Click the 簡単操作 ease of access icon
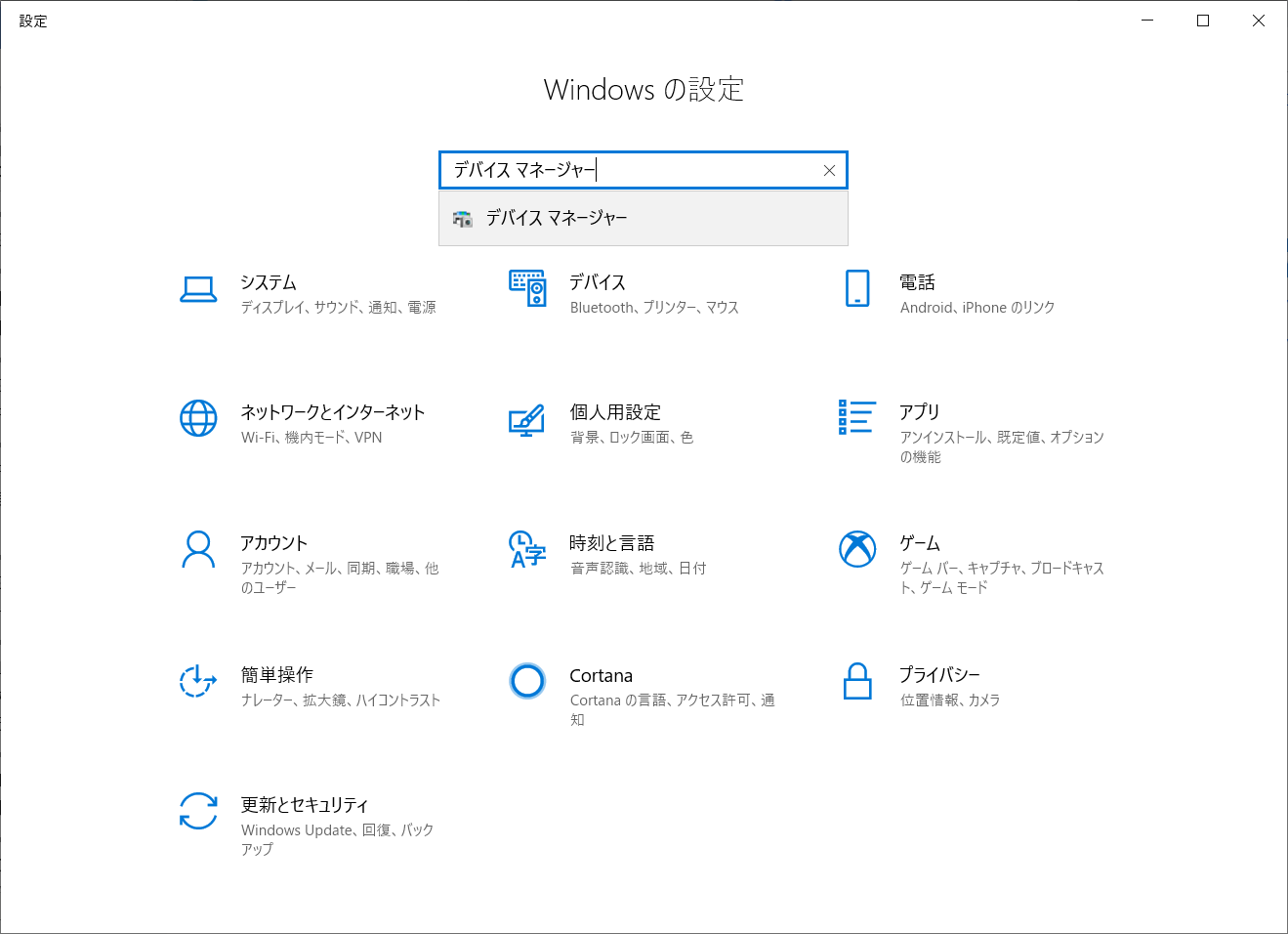The width and height of the screenshot is (1288, 934). [198, 680]
